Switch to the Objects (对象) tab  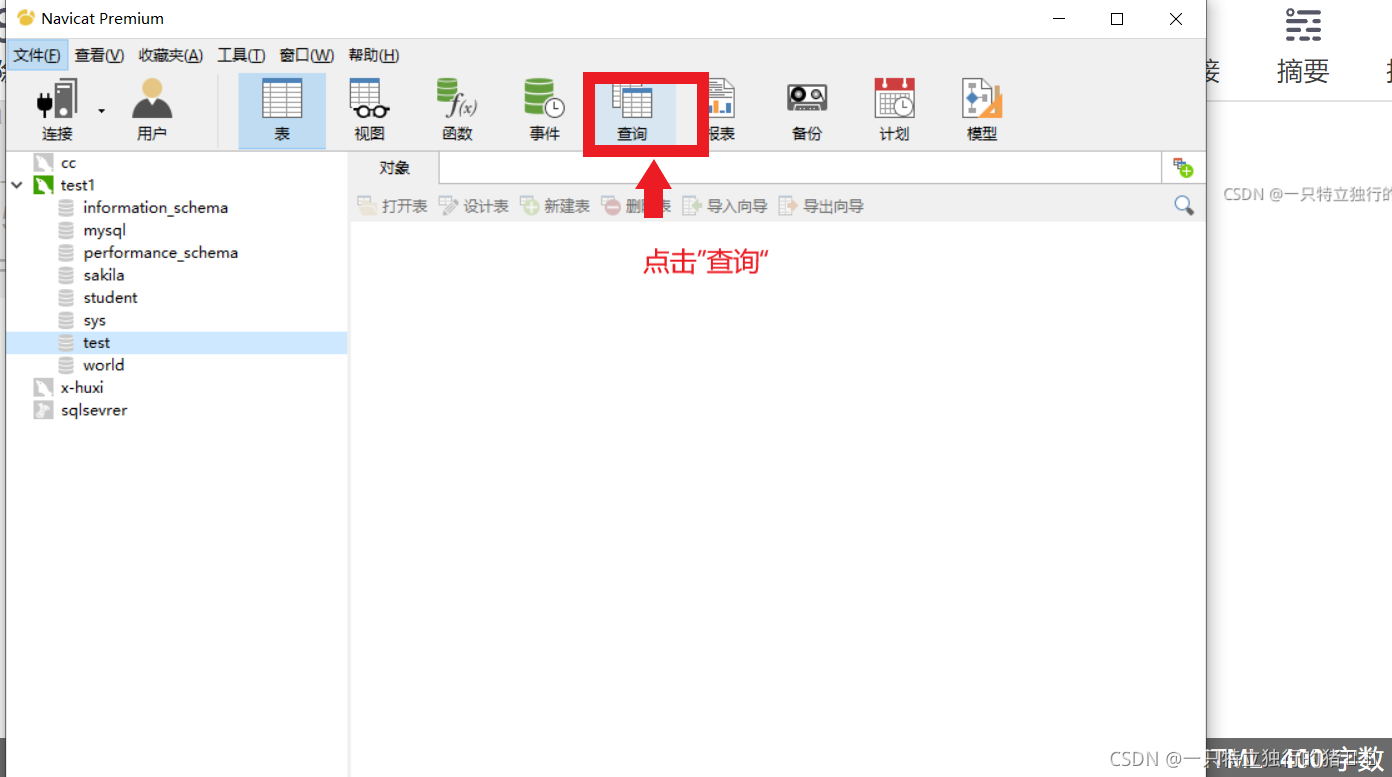click(395, 168)
